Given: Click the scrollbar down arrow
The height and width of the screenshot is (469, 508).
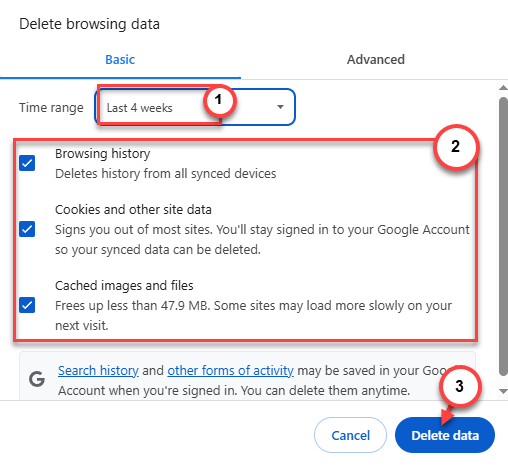Looking at the screenshot, I should (503, 391).
